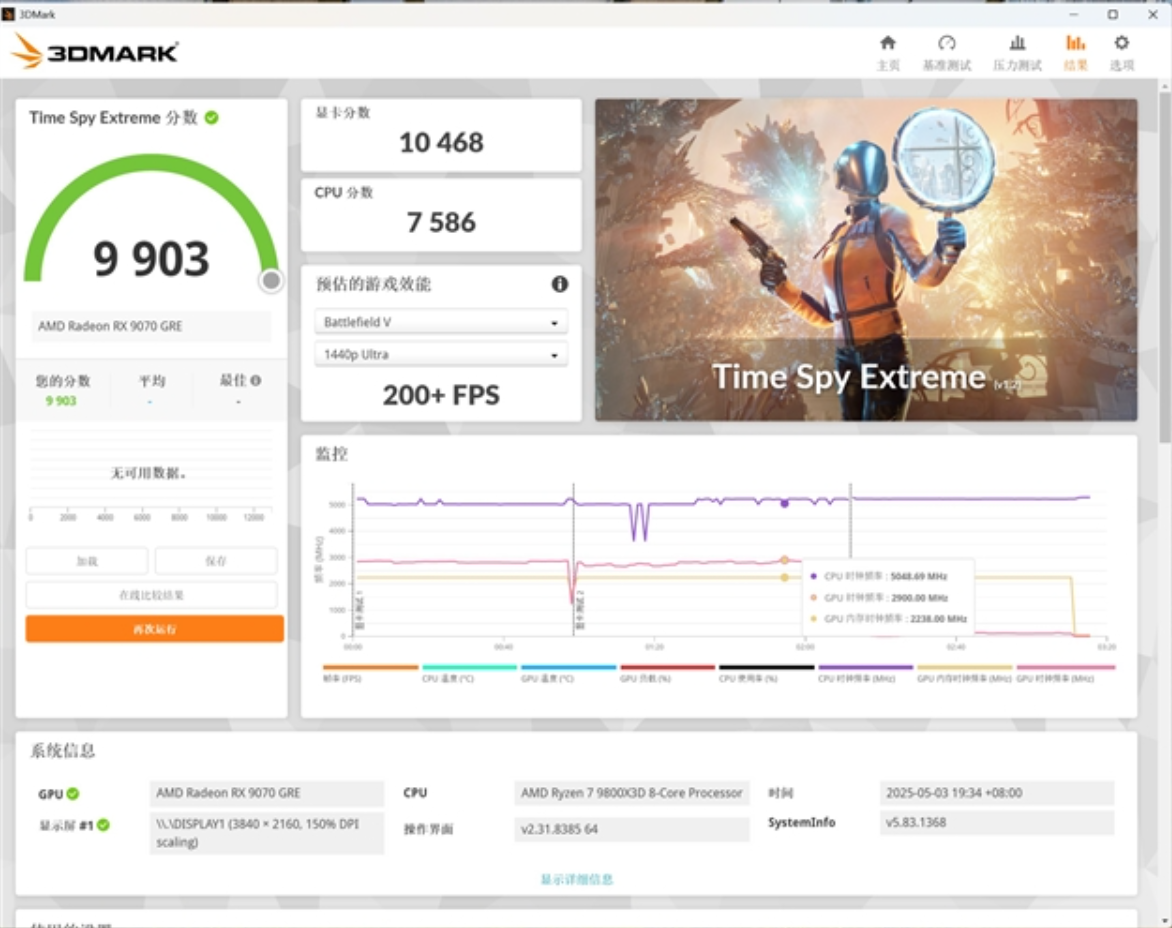Click the green check beside Time Spy Extreme 分数

coord(212,117)
